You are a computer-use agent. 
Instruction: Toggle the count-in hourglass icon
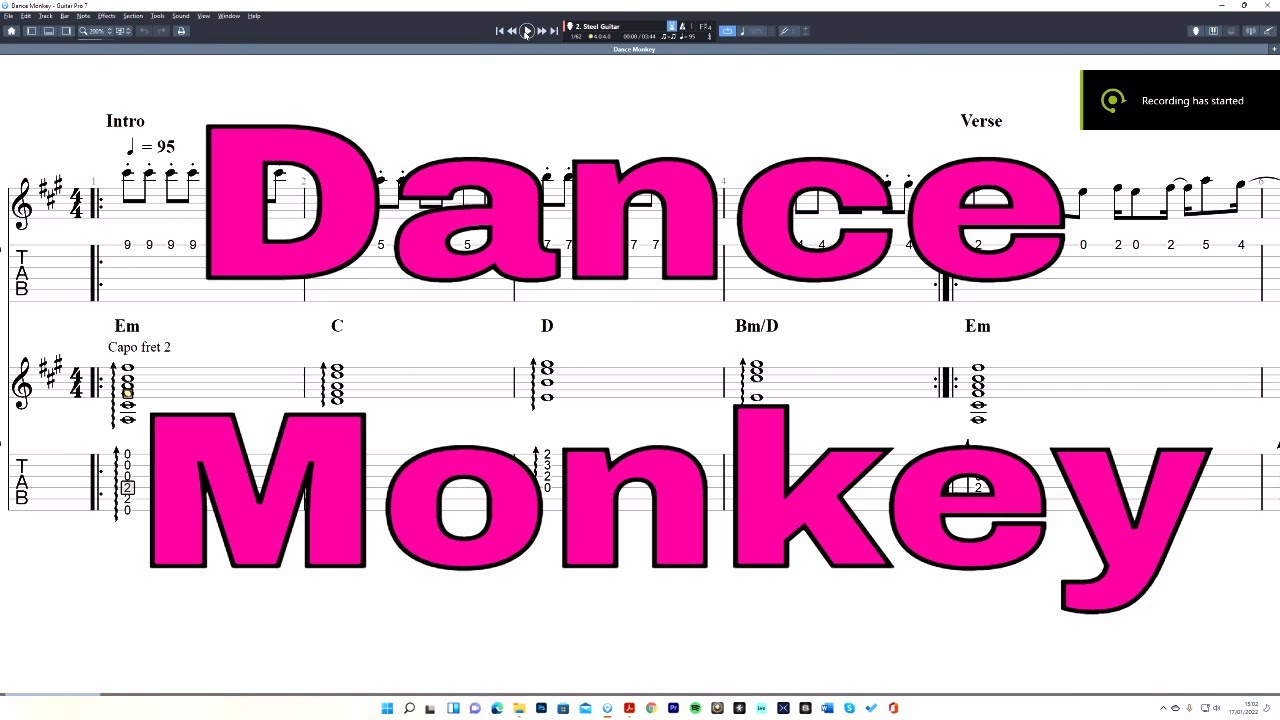(x=672, y=26)
